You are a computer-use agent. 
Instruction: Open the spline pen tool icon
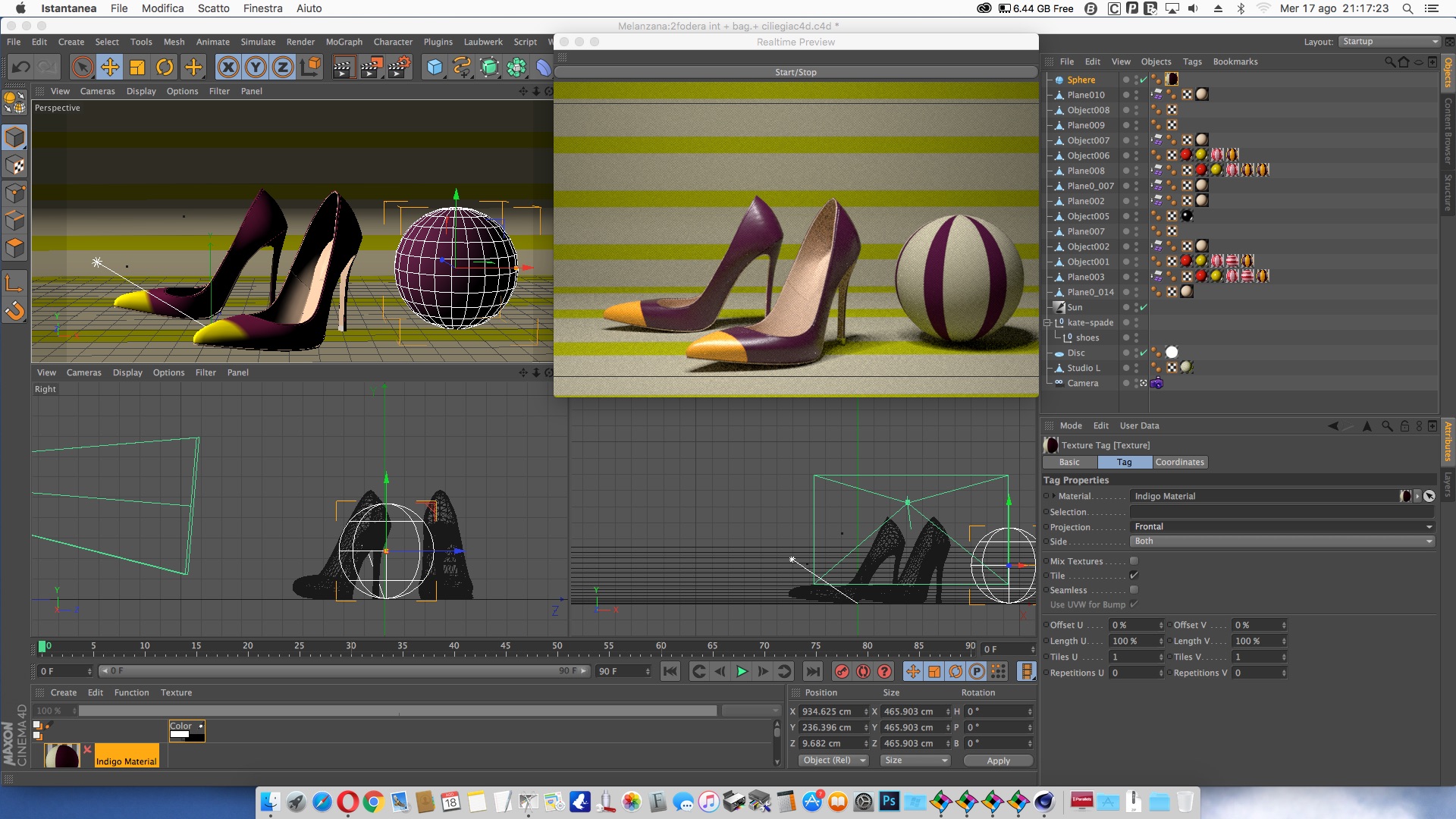coord(462,67)
